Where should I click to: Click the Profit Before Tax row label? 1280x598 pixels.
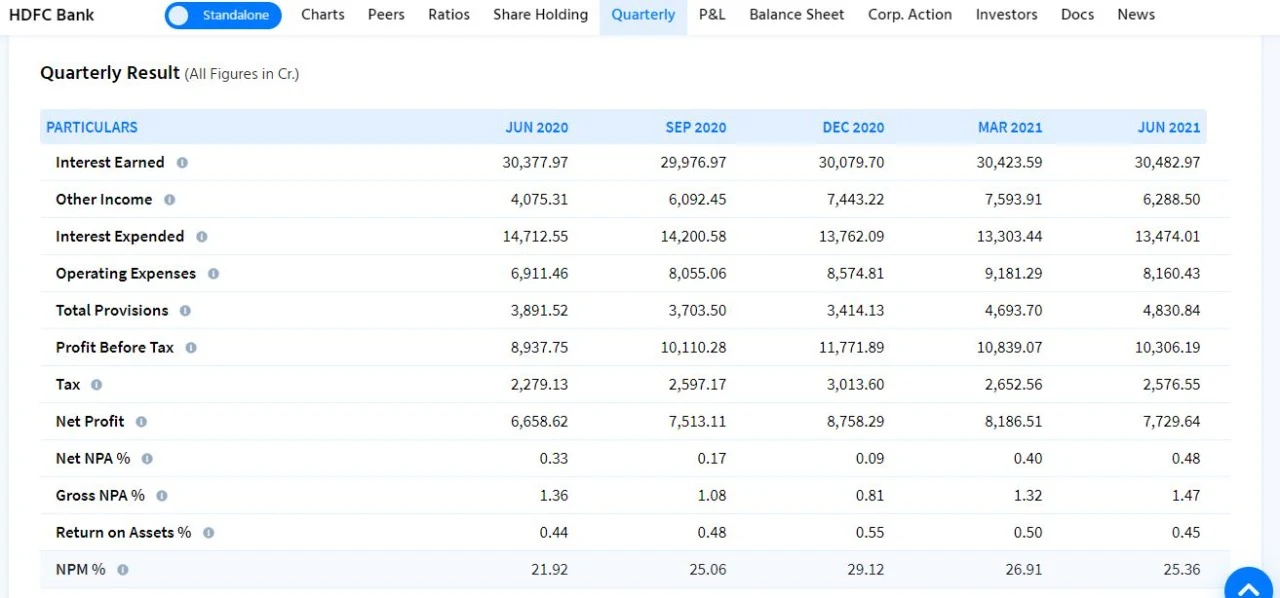pyautogui.click(x=115, y=348)
